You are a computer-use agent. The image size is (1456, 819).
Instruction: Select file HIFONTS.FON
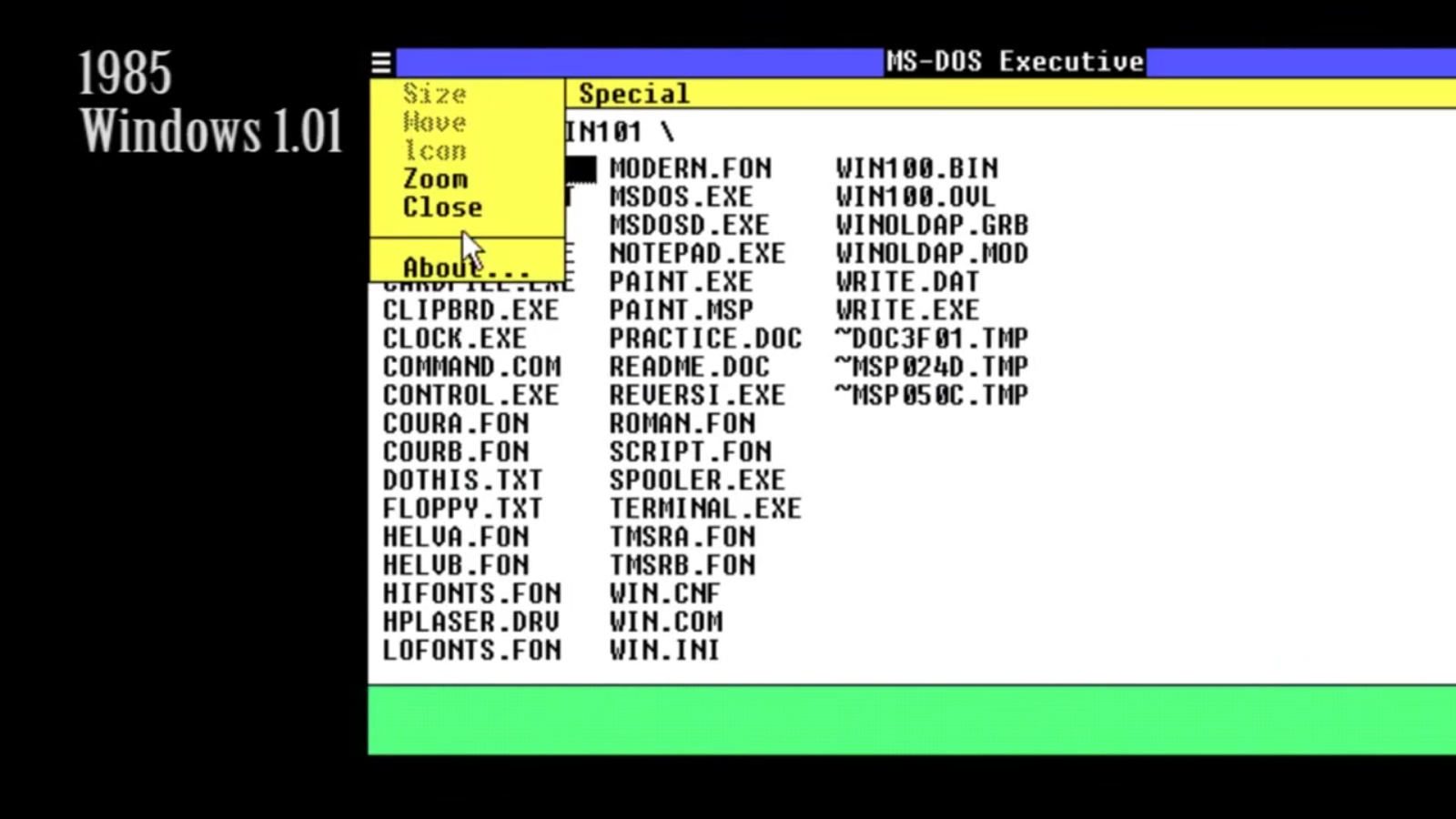tap(472, 593)
